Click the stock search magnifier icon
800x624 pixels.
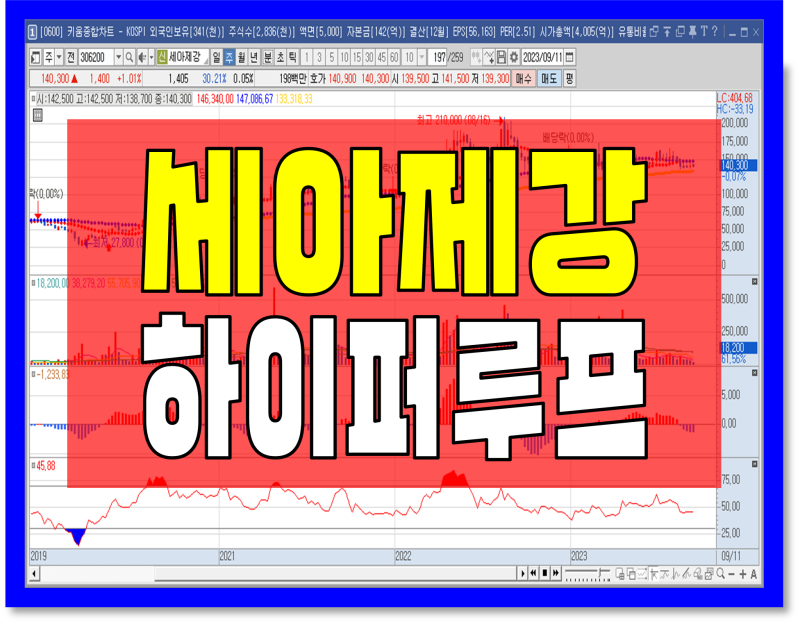[130, 57]
